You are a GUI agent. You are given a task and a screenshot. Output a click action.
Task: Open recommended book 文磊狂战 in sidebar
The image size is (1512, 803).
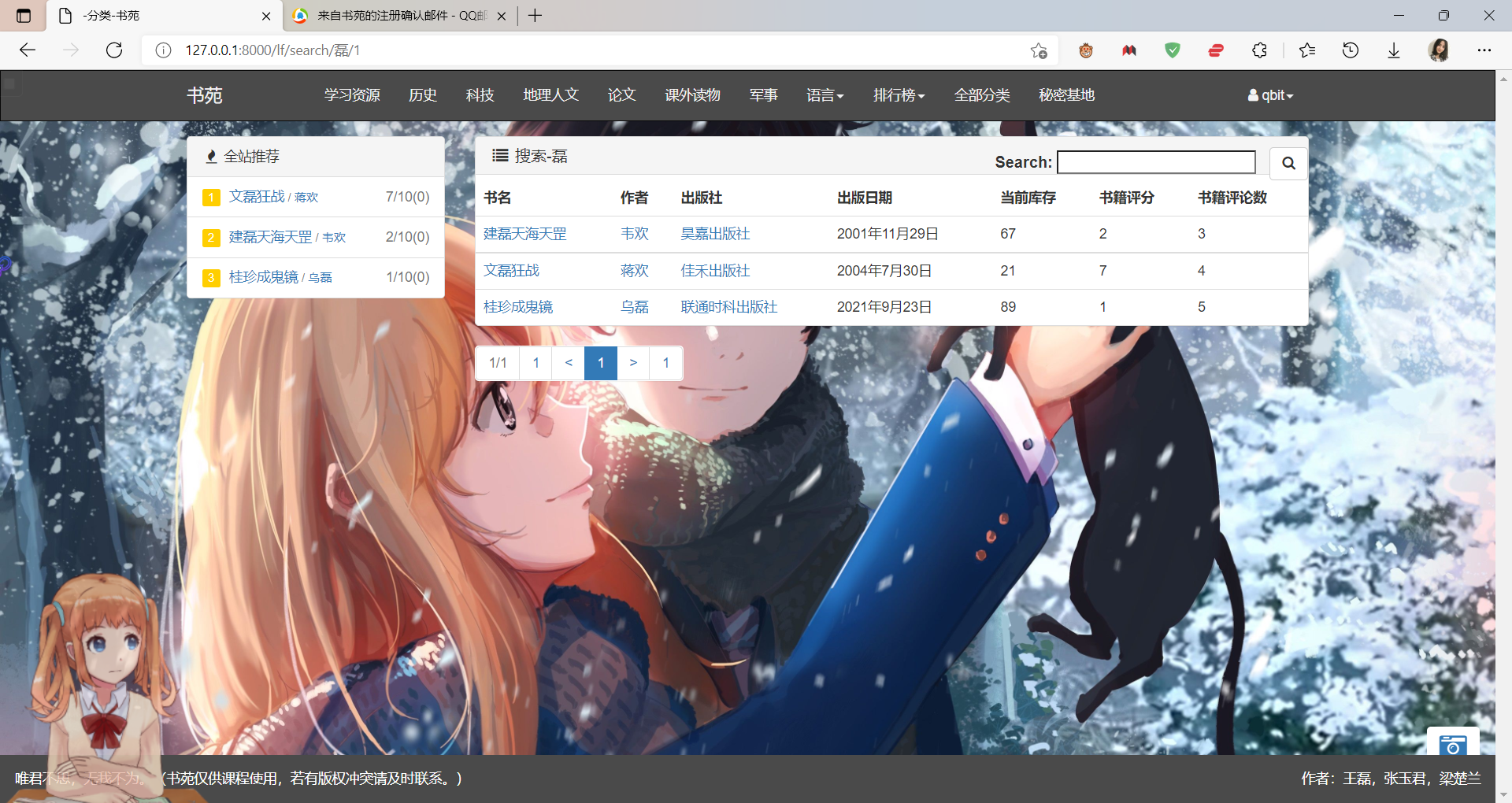coord(257,197)
